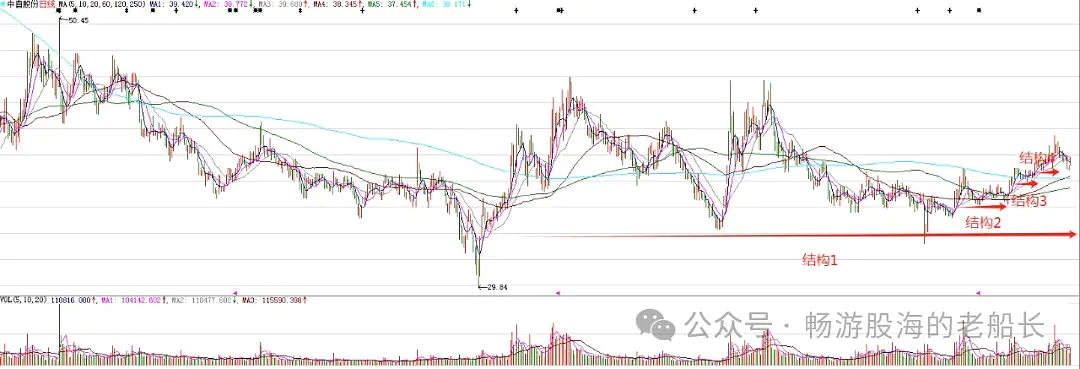The height and width of the screenshot is (369, 1080).
Task: Click the 50.45 high price label
Action: pos(79,21)
